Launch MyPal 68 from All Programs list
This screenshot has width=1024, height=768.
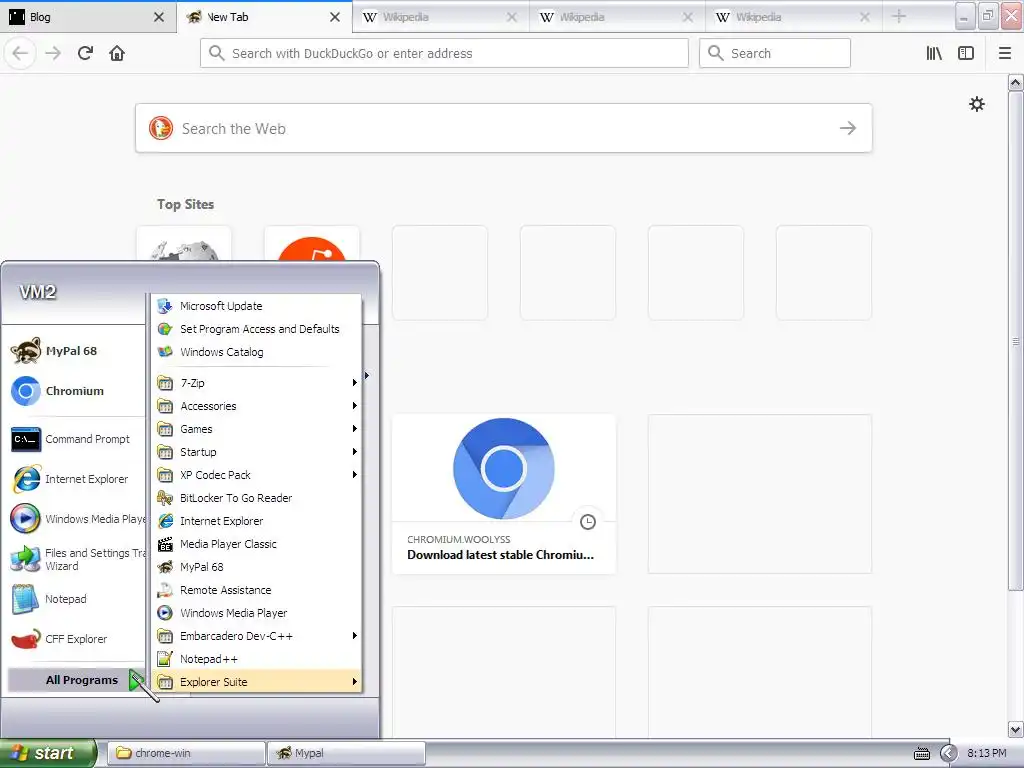click(256, 567)
